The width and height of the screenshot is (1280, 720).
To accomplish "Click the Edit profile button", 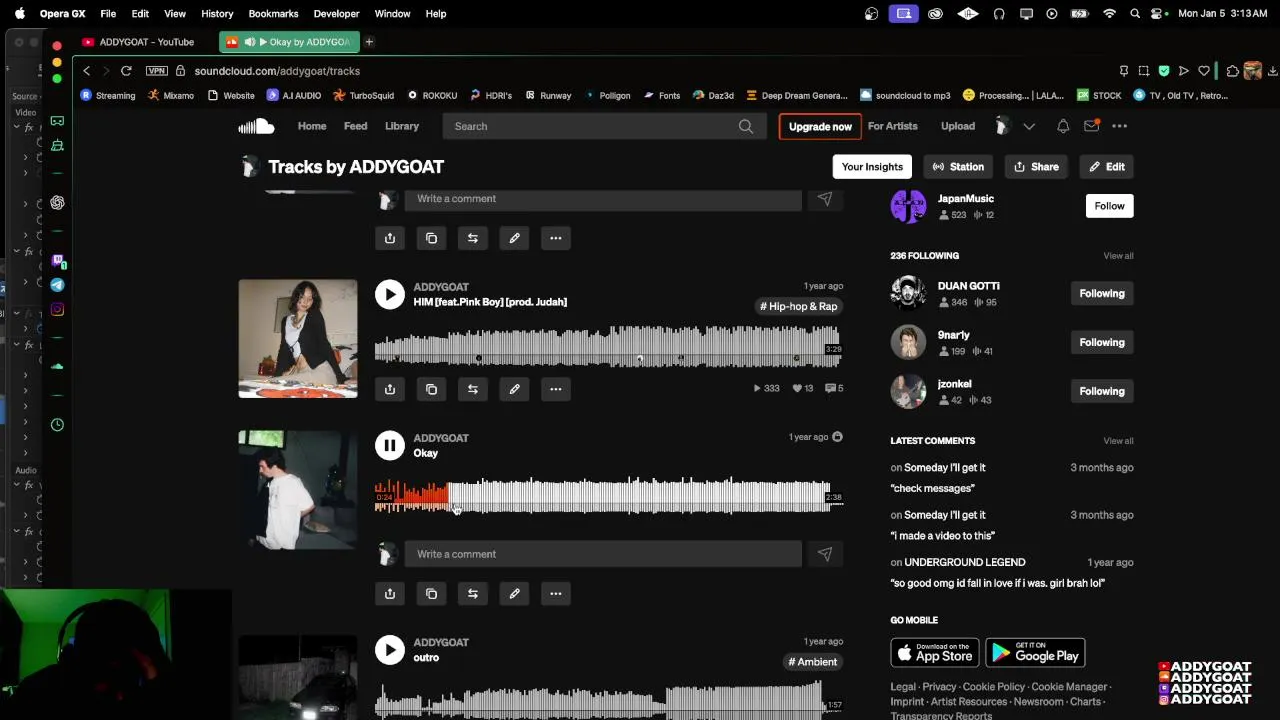I will (x=1107, y=167).
